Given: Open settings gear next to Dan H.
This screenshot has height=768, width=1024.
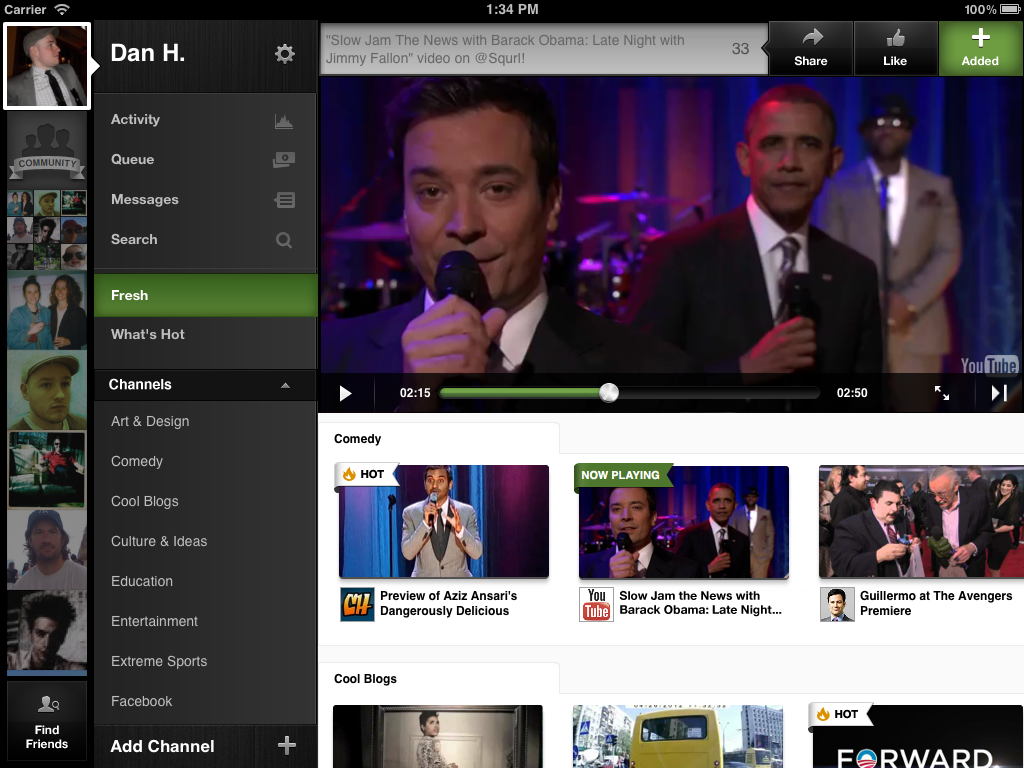Looking at the screenshot, I should pyautogui.click(x=285, y=54).
